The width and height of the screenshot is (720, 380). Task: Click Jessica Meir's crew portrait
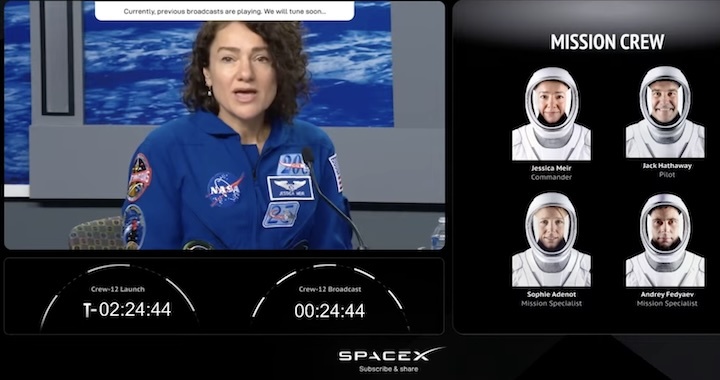(551, 114)
